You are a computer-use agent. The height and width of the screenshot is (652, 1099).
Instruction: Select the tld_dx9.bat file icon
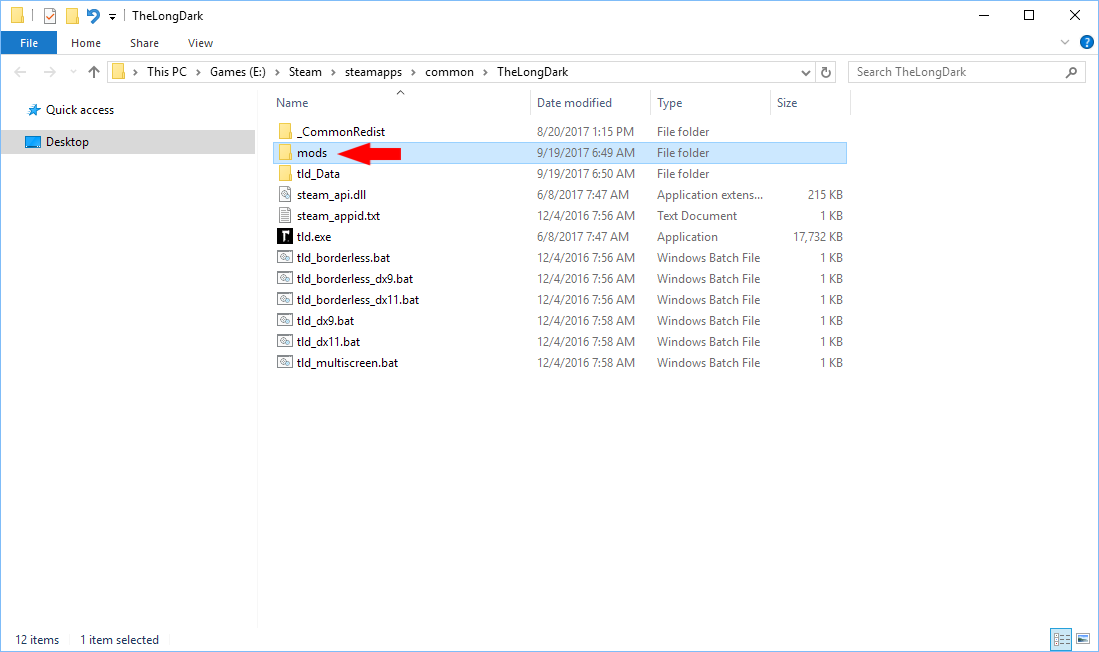tap(285, 321)
